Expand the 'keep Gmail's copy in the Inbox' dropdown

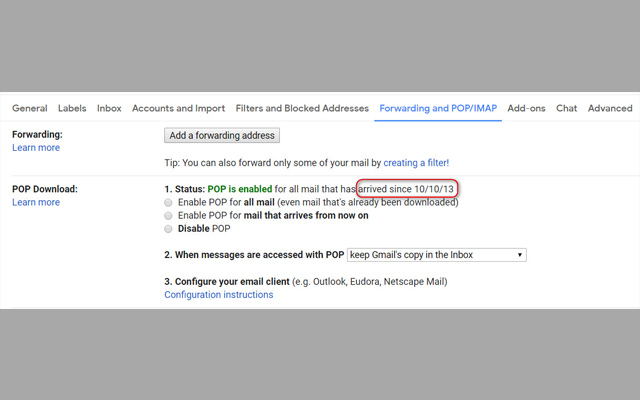click(436, 255)
